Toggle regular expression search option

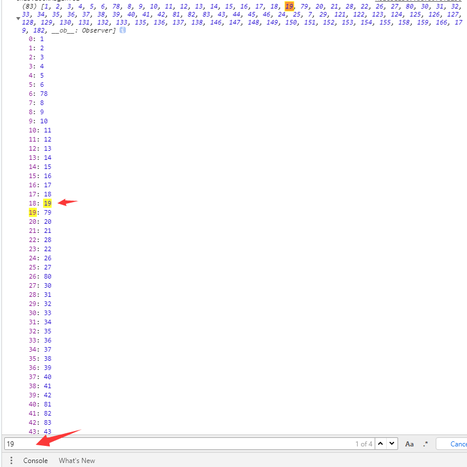[425, 444]
